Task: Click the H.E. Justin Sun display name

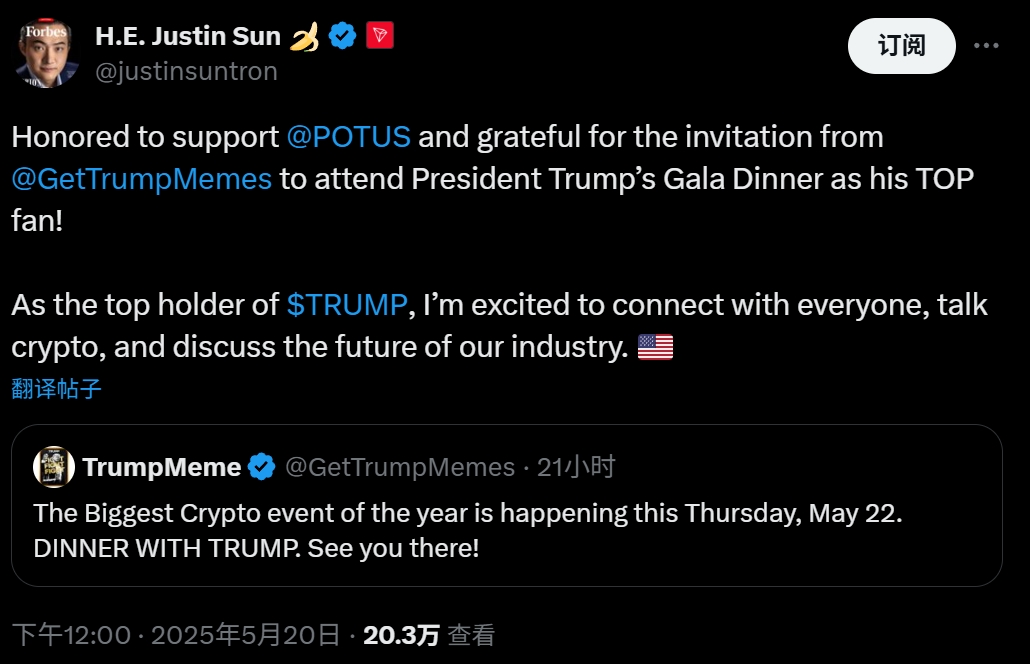Action: point(188,38)
